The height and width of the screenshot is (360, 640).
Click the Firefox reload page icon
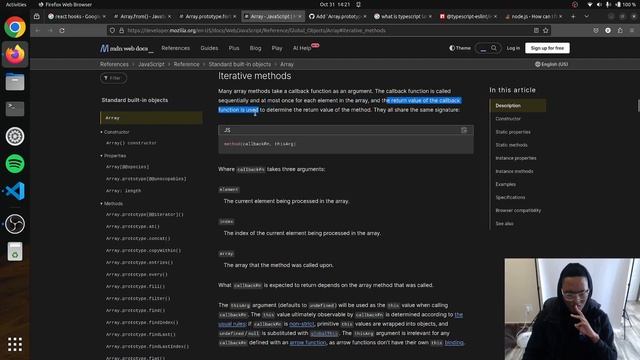click(62, 30)
